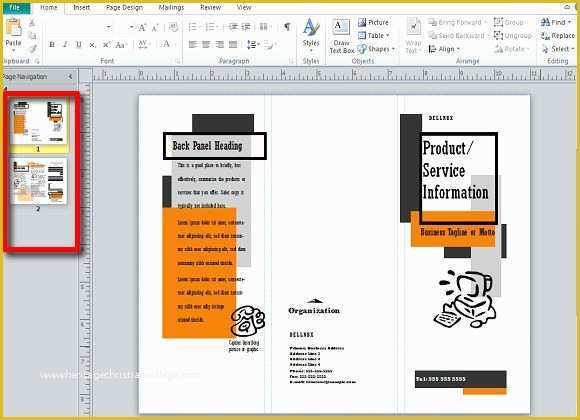580x420 pixels.
Task: Select page 1 thumbnail
Action: point(39,122)
